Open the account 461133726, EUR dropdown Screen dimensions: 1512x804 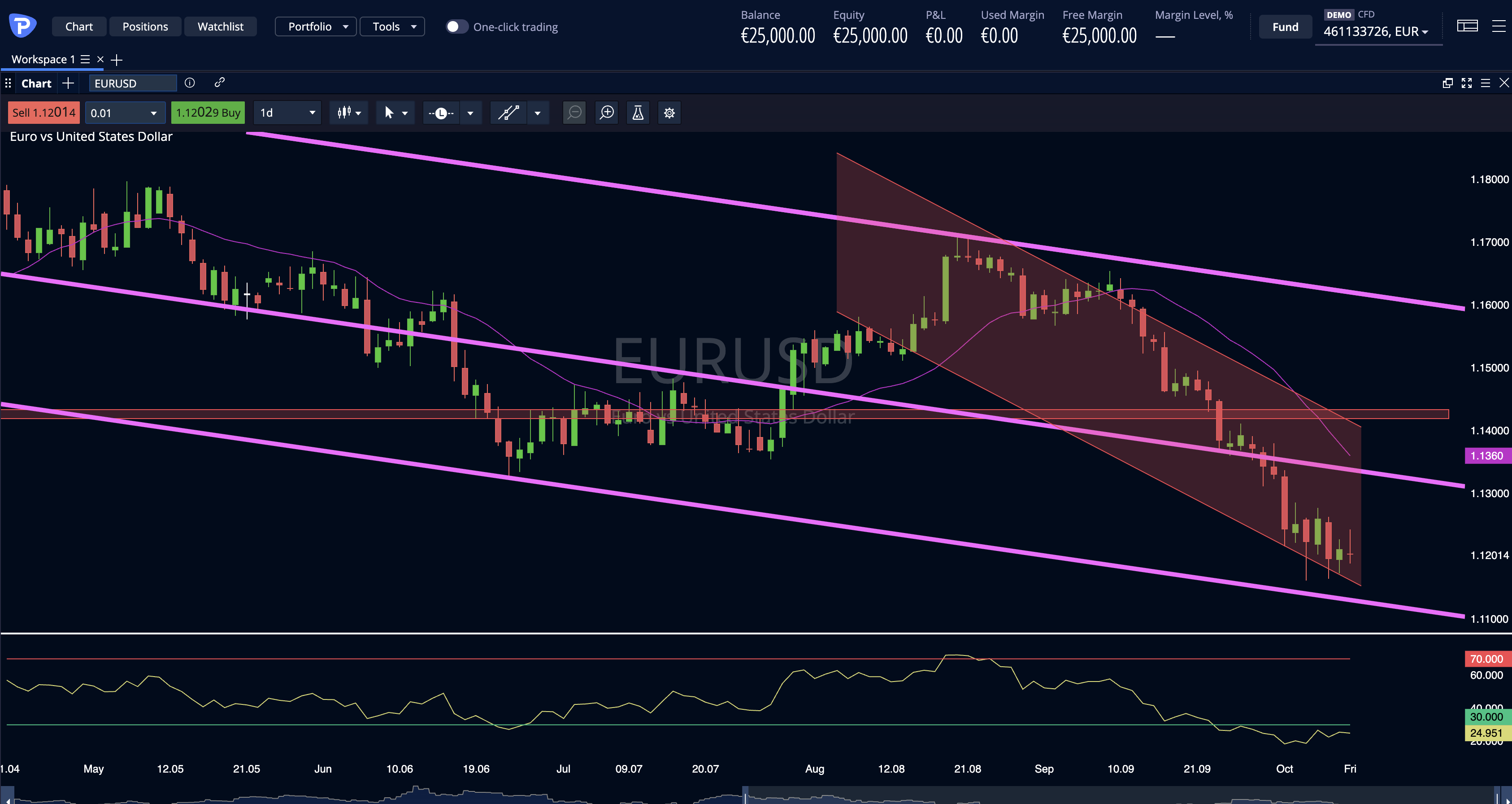tap(1377, 32)
